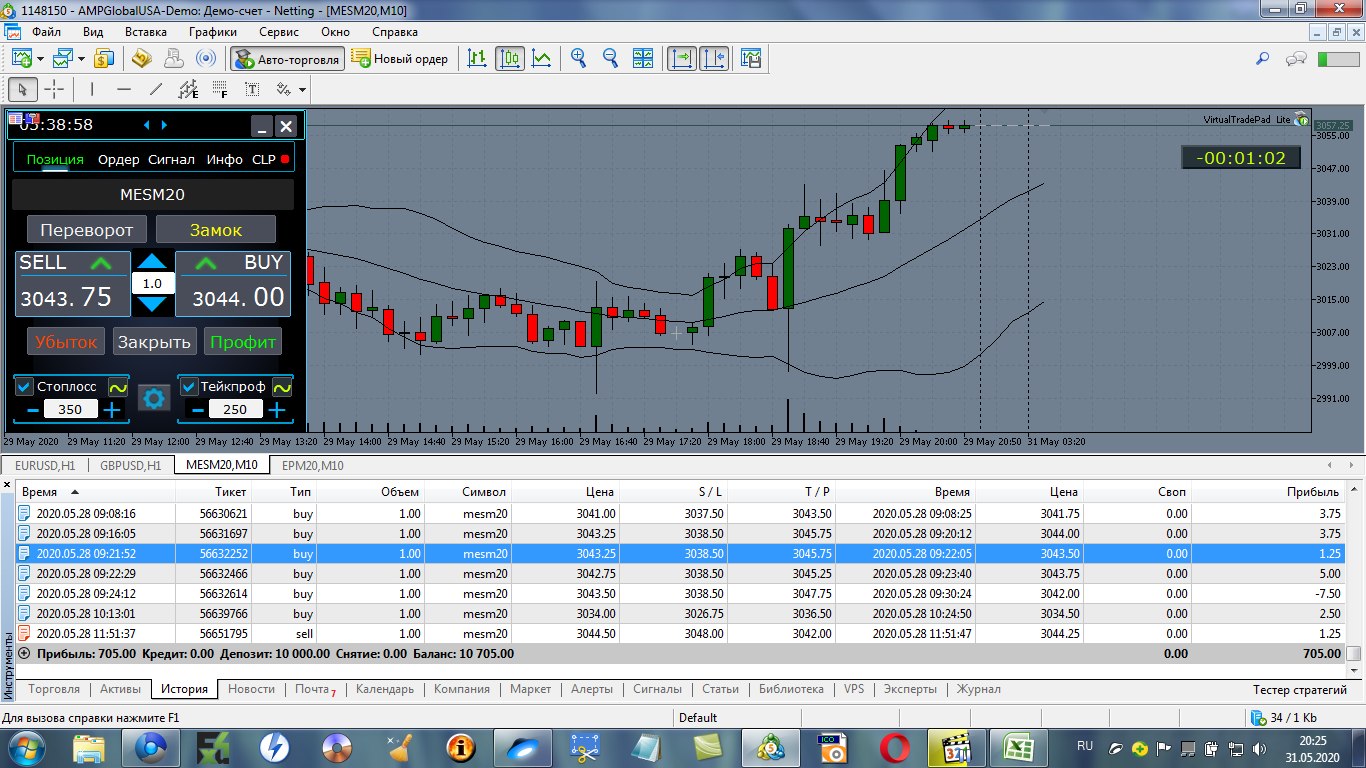Select the cursor arrow tool
1366x768 pixels.
23,89
